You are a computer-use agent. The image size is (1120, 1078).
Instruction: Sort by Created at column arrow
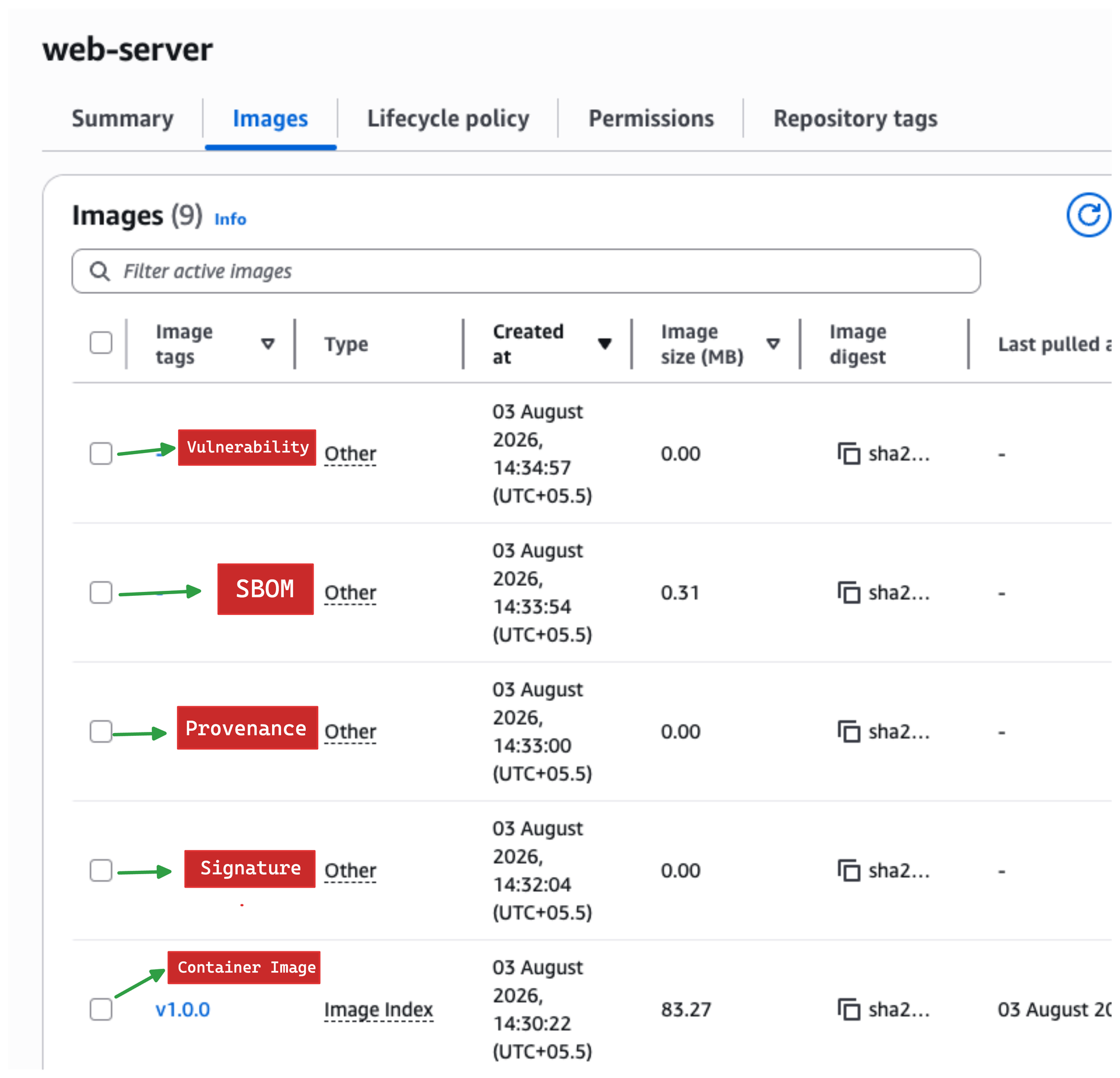pos(605,344)
